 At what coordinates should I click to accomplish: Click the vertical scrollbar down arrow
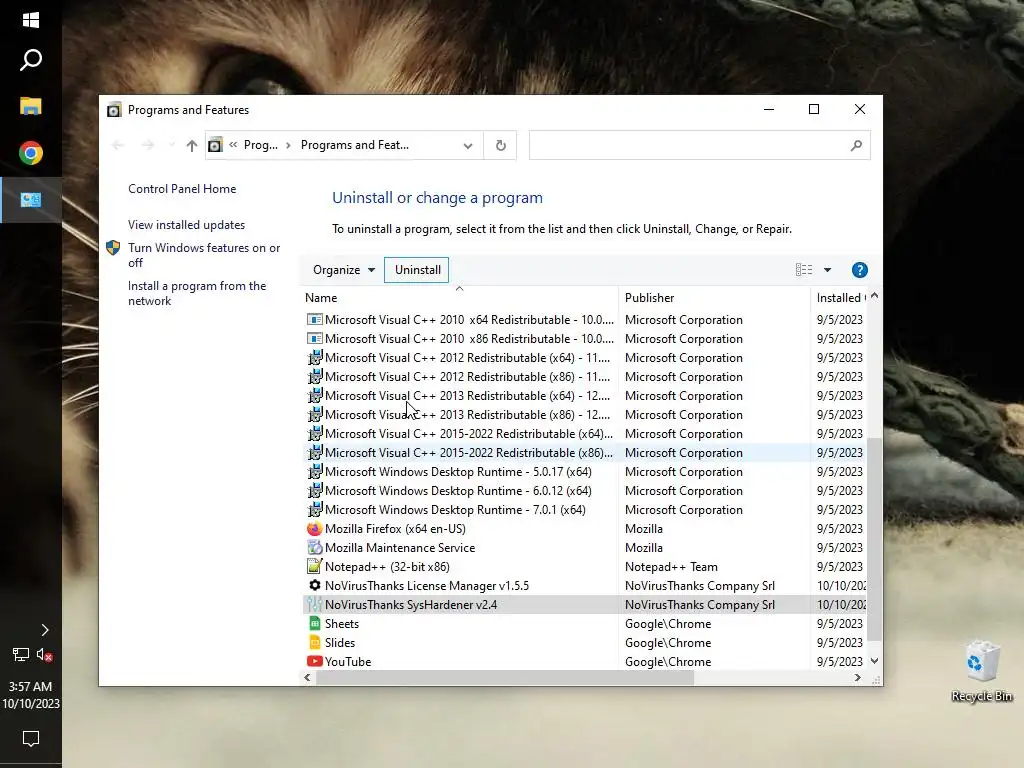tap(874, 661)
